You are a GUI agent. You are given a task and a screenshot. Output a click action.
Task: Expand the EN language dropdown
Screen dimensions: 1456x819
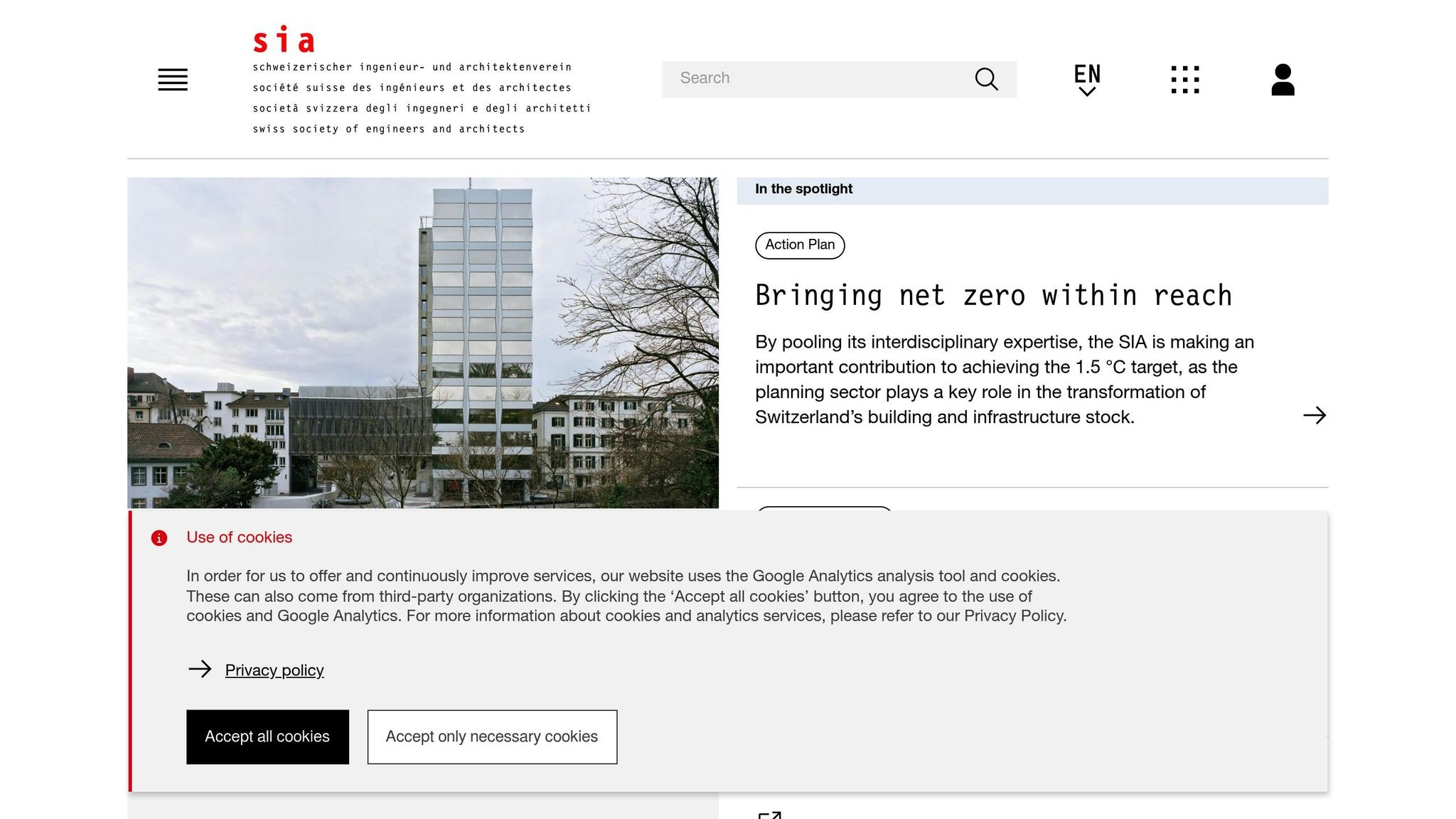pos(1086,74)
